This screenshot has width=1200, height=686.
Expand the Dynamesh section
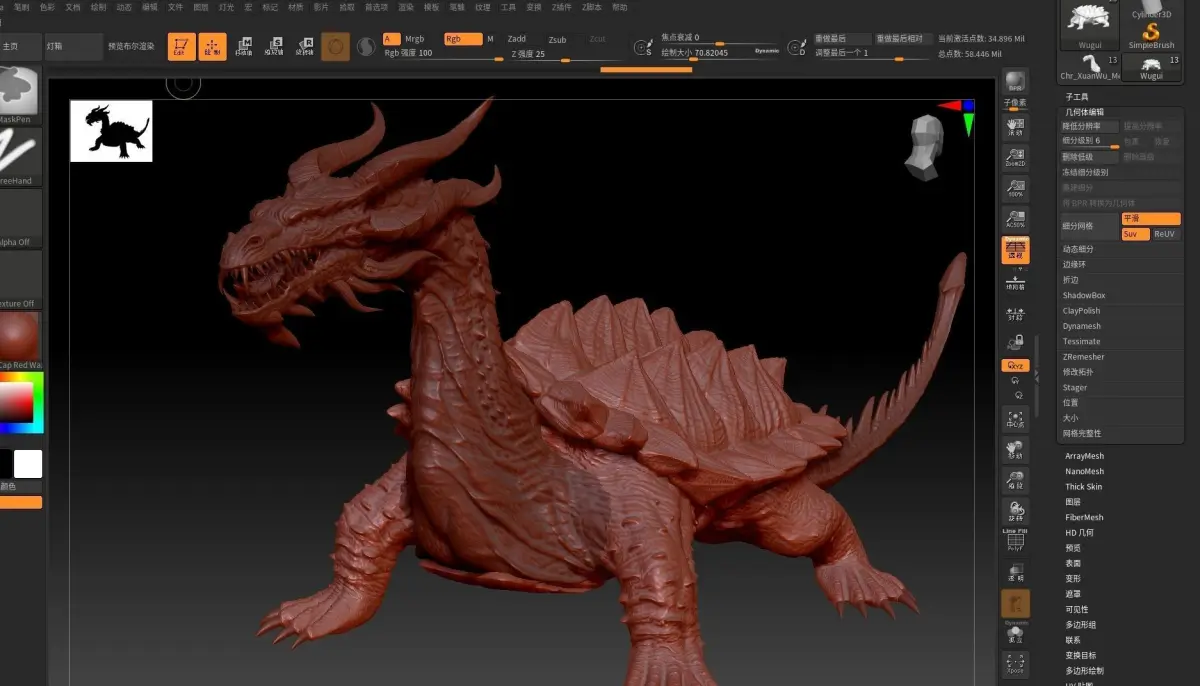(1081, 326)
